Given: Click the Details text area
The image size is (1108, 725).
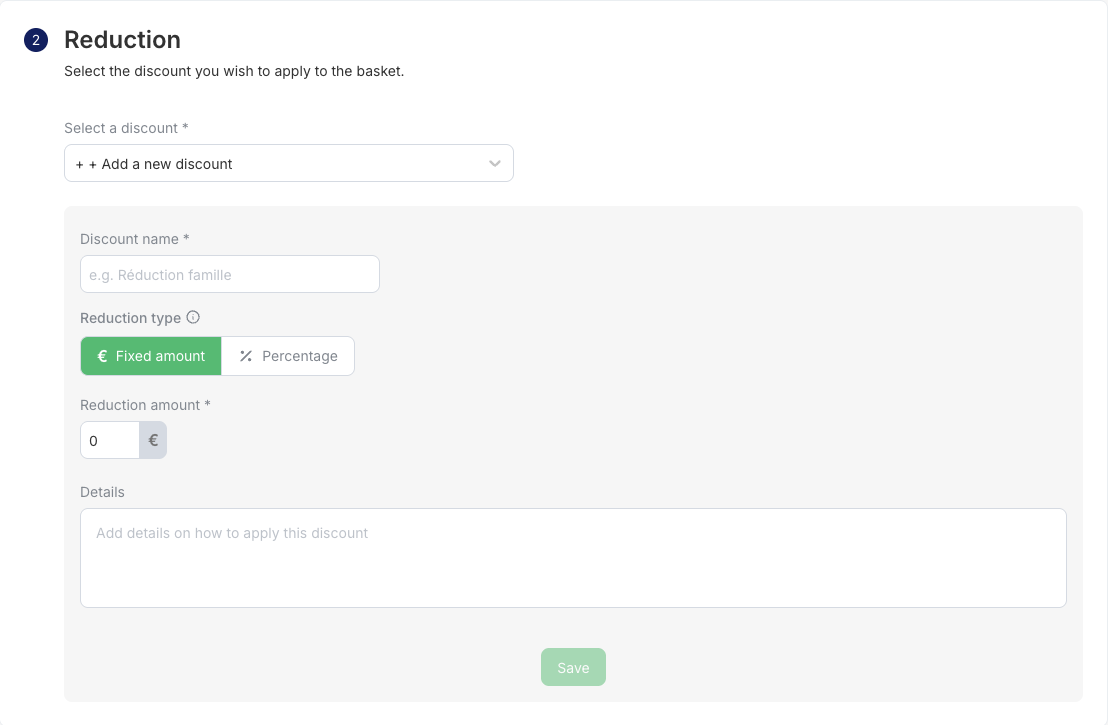Looking at the screenshot, I should click(x=573, y=558).
